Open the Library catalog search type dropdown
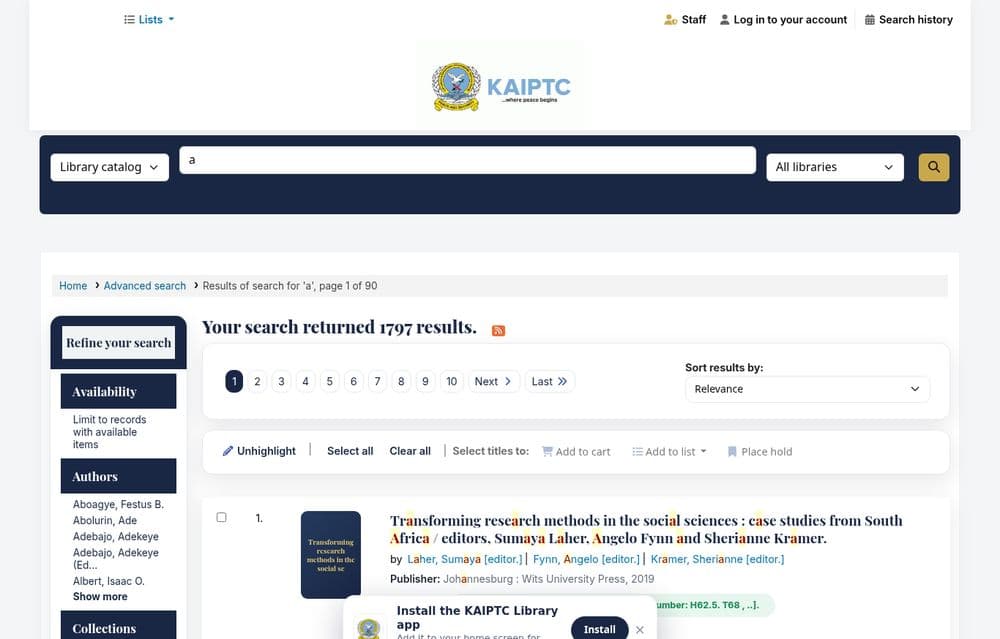 [x=110, y=167]
